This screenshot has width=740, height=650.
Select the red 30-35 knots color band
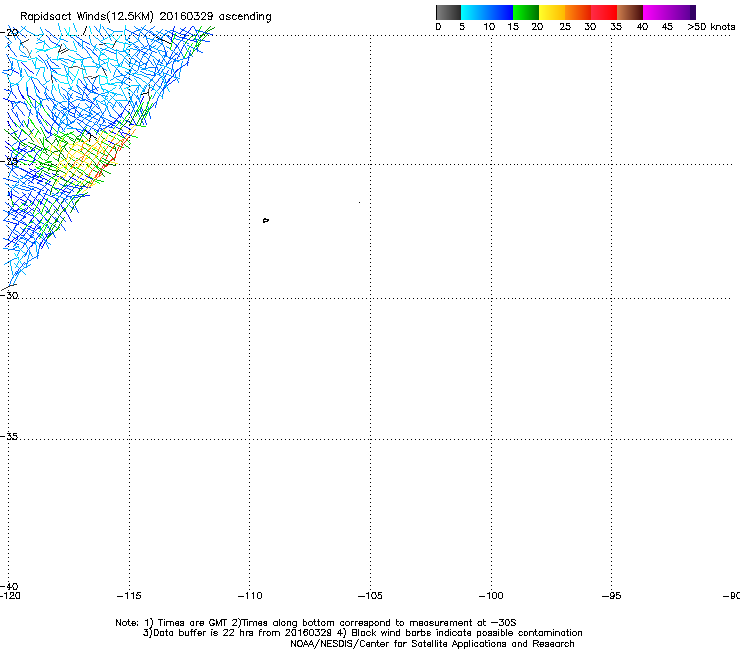pyautogui.click(x=604, y=12)
